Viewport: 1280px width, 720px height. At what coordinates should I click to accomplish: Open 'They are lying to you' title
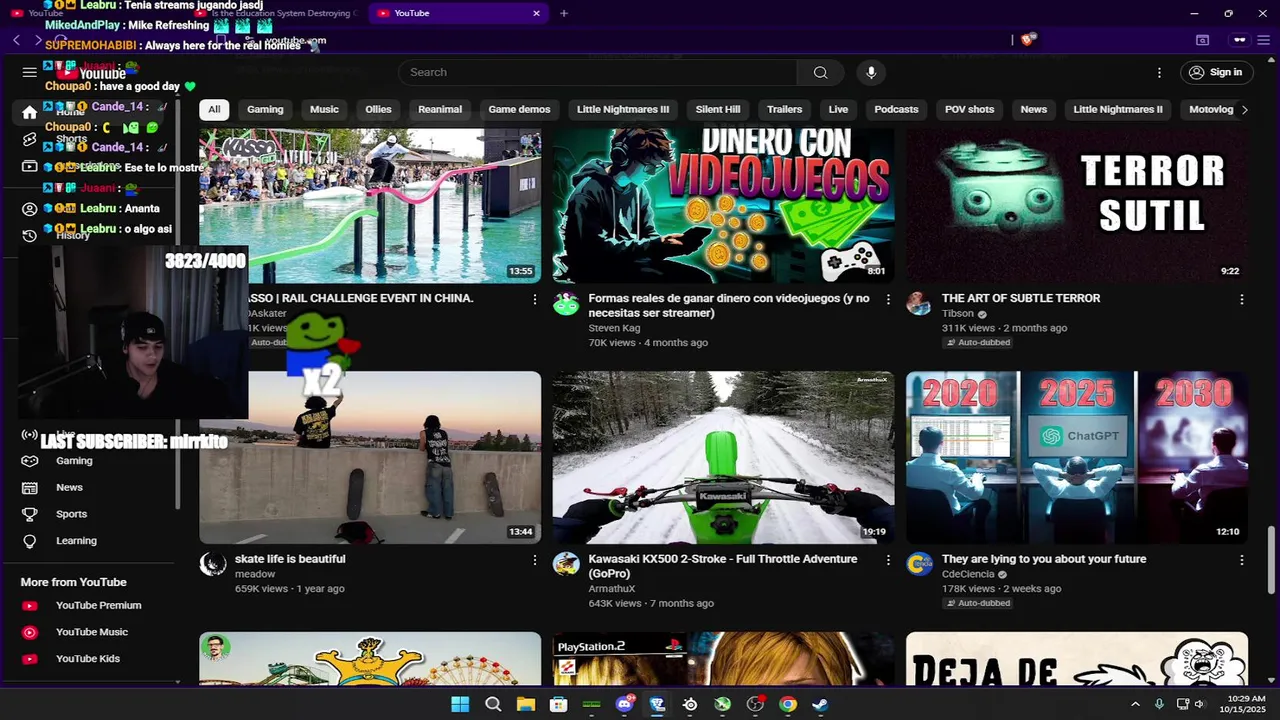tap(1044, 559)
